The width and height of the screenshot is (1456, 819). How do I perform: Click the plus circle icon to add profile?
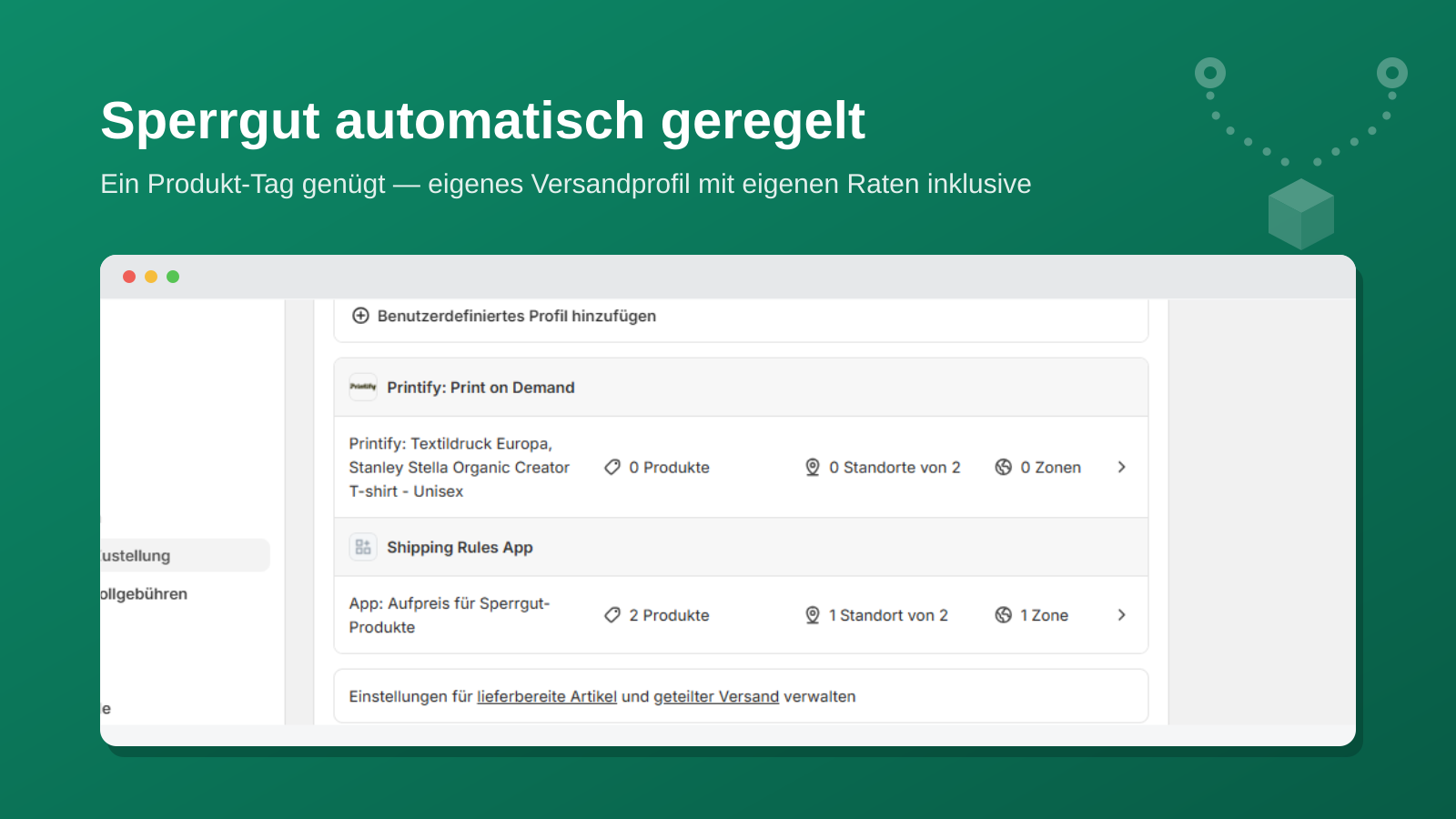tap(360, 316)
